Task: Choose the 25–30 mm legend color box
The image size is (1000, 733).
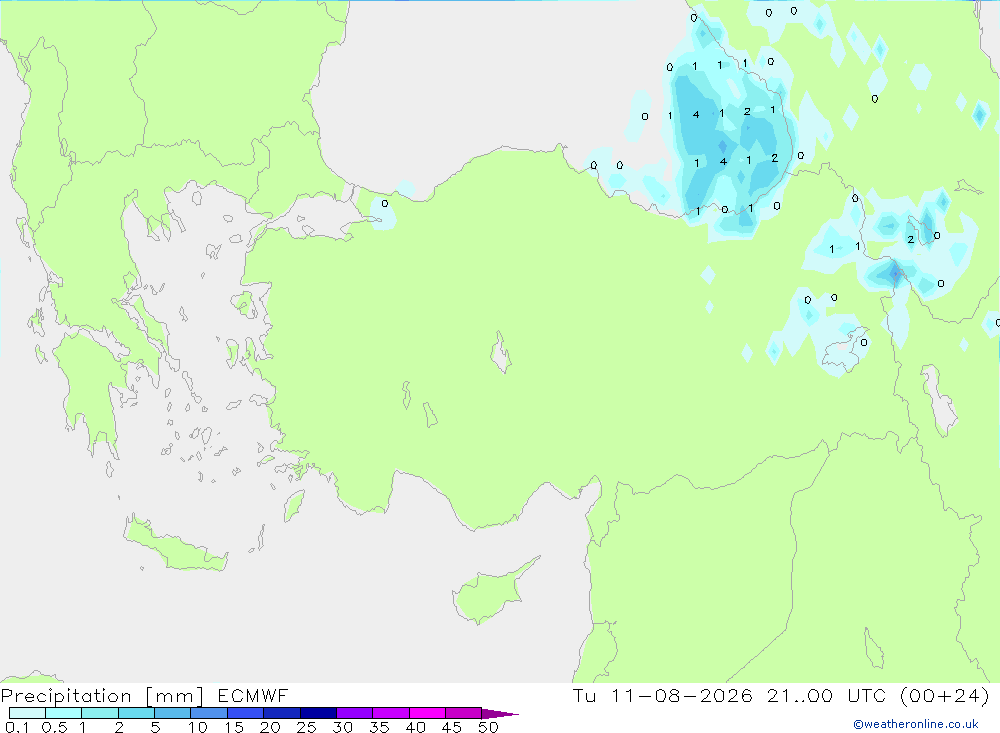Action: click(318, 713)
